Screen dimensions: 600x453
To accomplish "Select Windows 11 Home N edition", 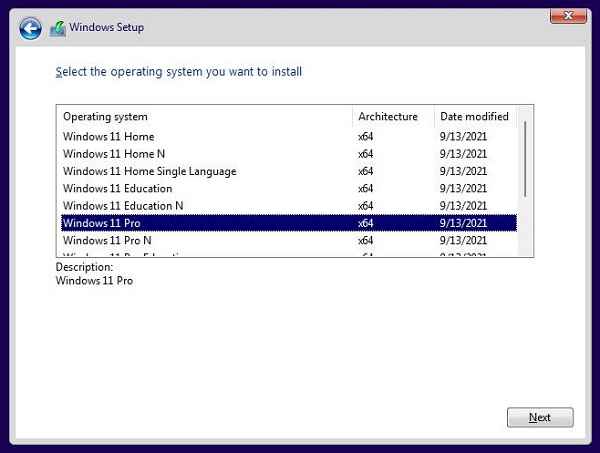I will point(289,154).
